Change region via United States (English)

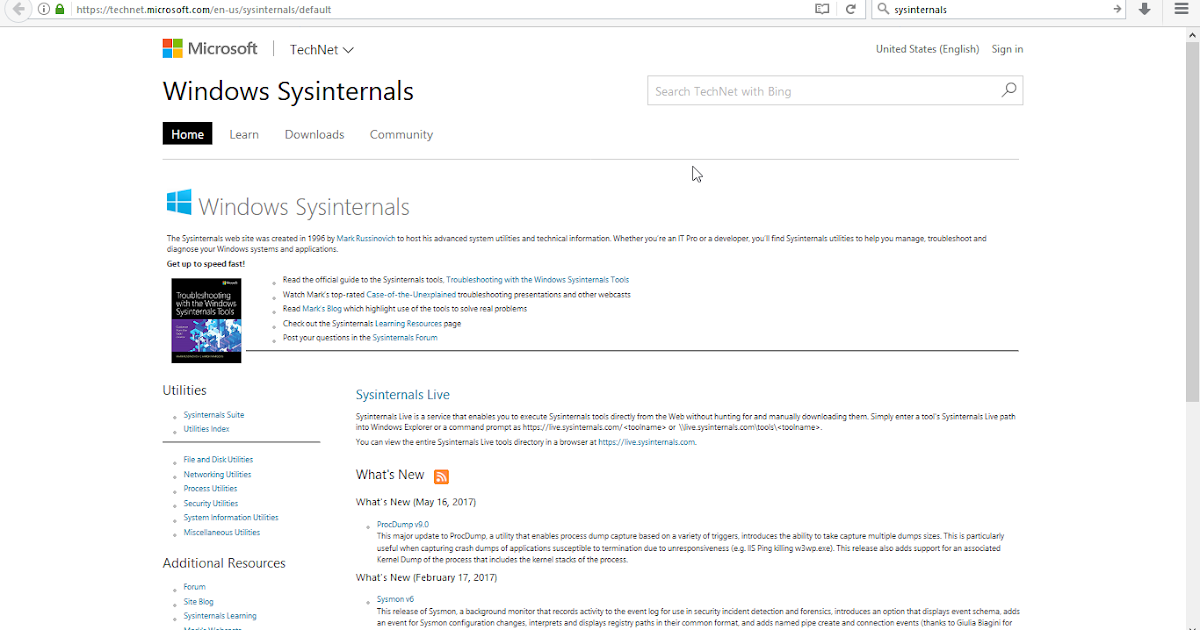click(x=927, y=49)
